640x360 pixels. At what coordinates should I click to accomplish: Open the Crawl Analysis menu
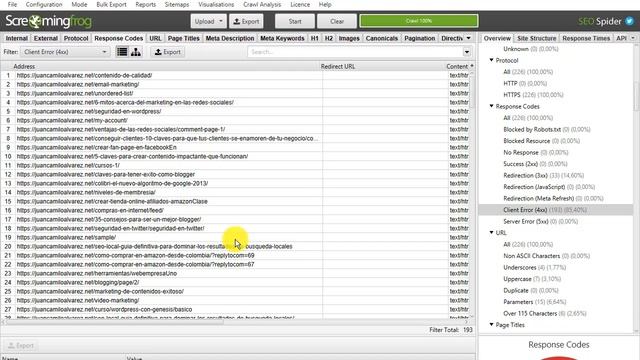click(262, 4)
